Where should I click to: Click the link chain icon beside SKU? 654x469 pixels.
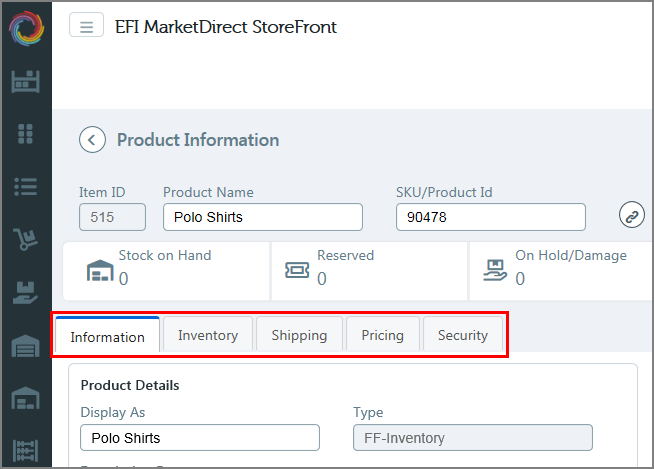pos(631,214)
